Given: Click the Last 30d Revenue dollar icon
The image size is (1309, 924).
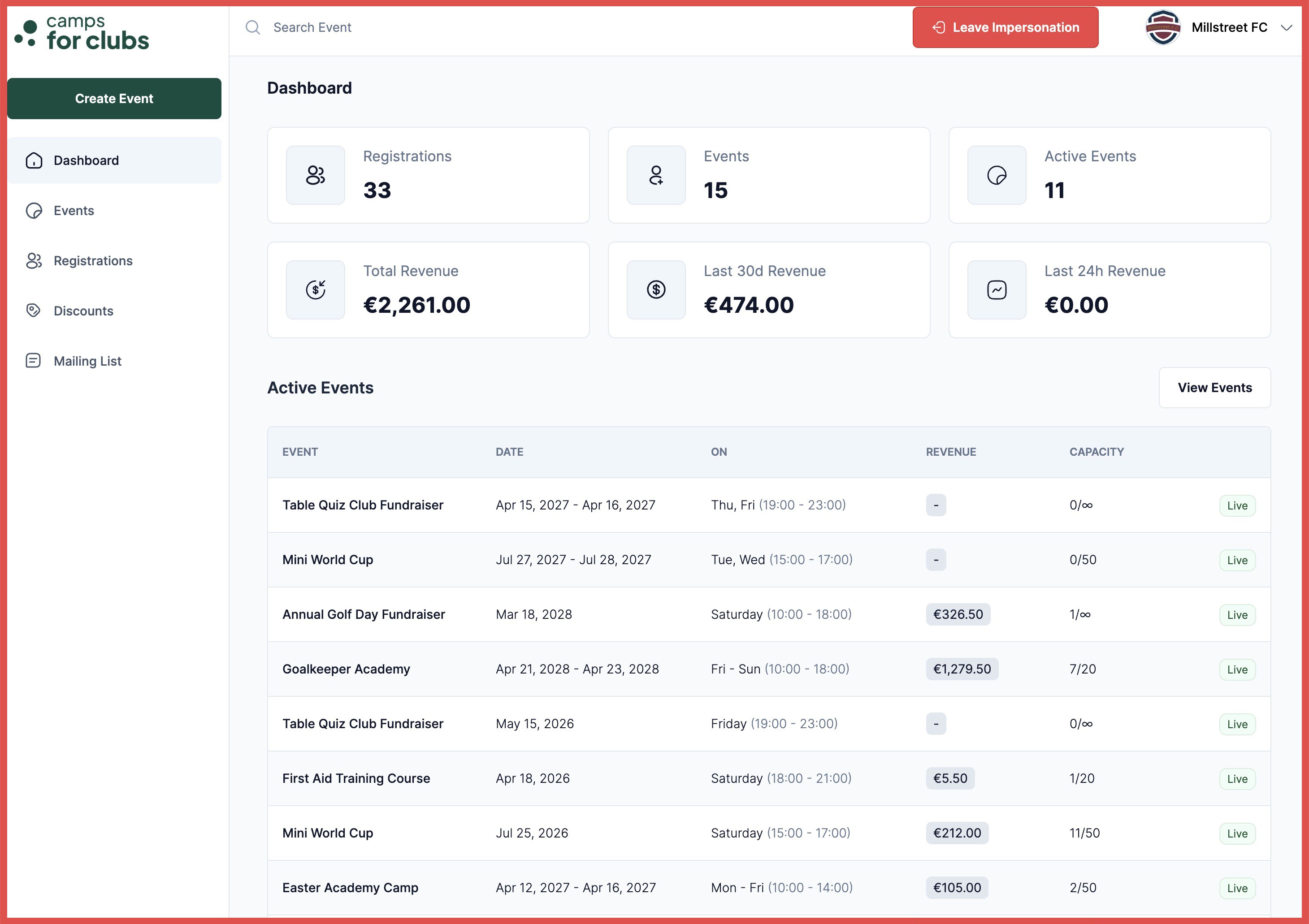Looking at the screenshot, I should click(x=656, y=289).
